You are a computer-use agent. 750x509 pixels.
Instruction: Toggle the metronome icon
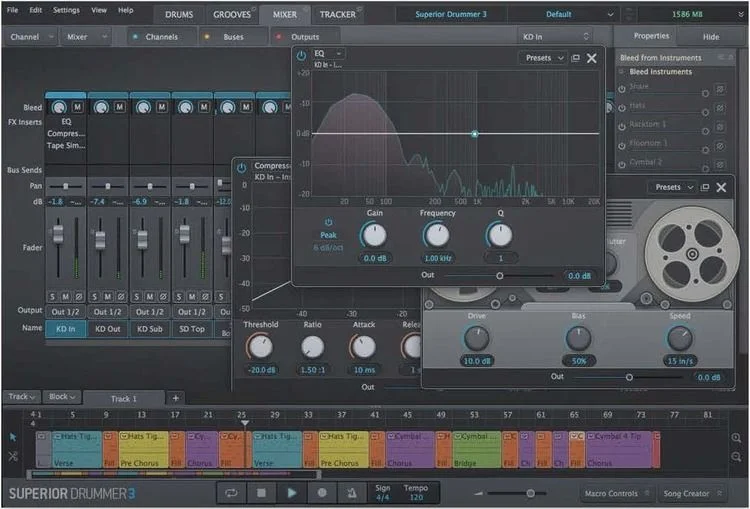352,493
